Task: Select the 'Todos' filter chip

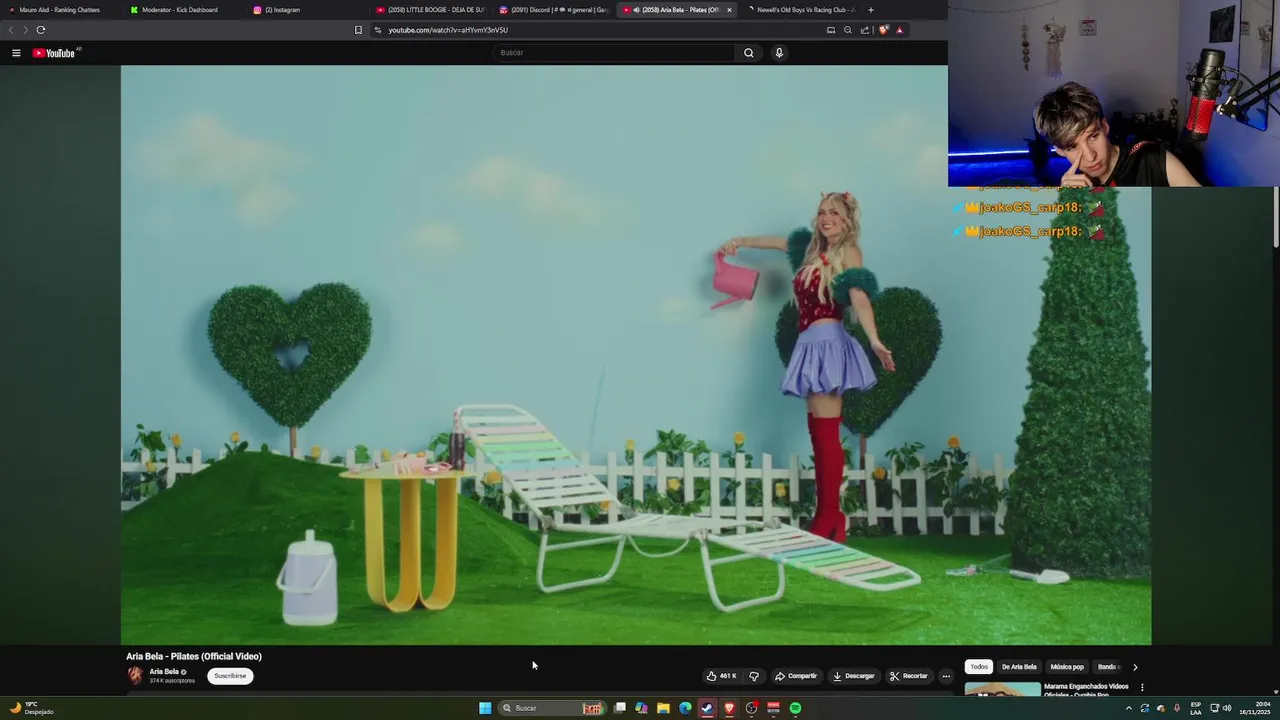Action: coord(979,667)
